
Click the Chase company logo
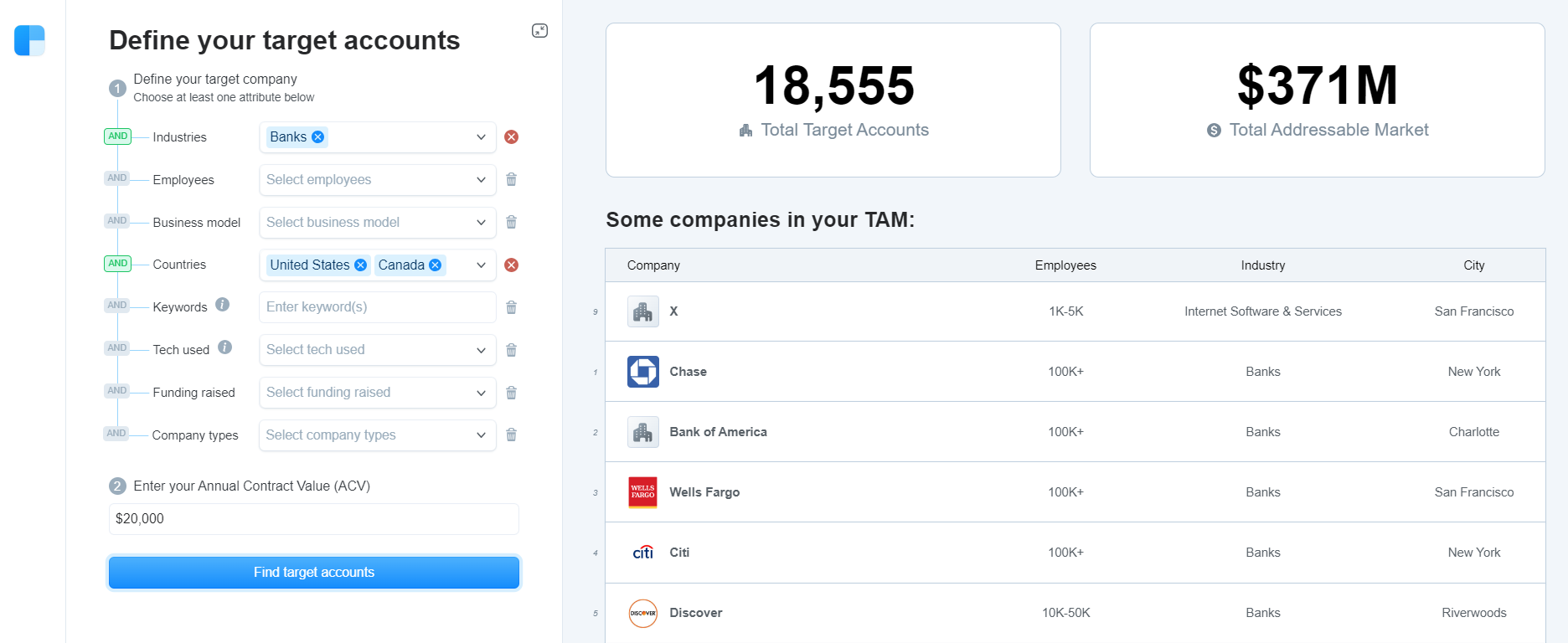(643, 372)
